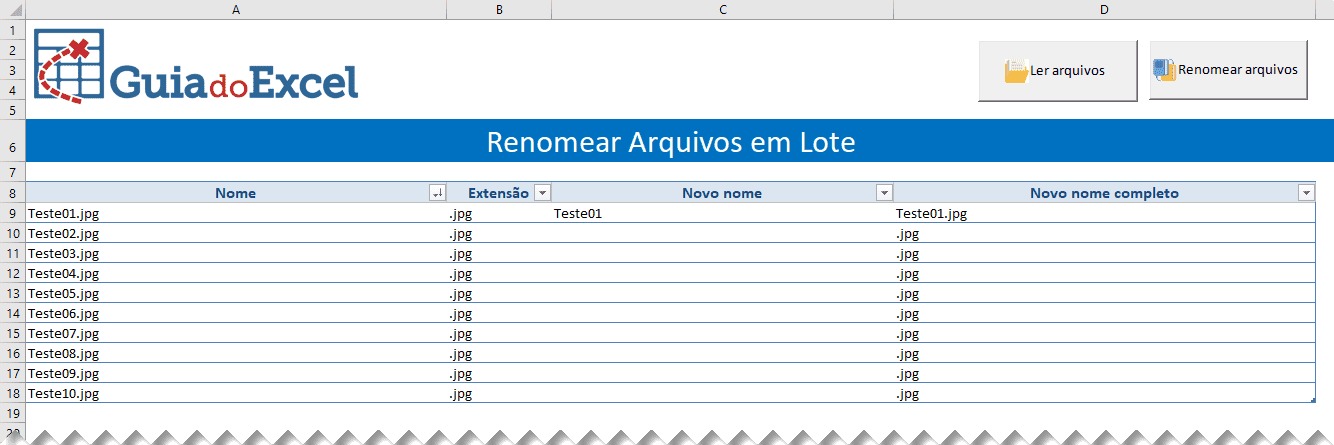Image resolution: width=1334 pixels, height=445 pixels.
Task: Select cell Teste03.jpg
Action: point(236,253)
